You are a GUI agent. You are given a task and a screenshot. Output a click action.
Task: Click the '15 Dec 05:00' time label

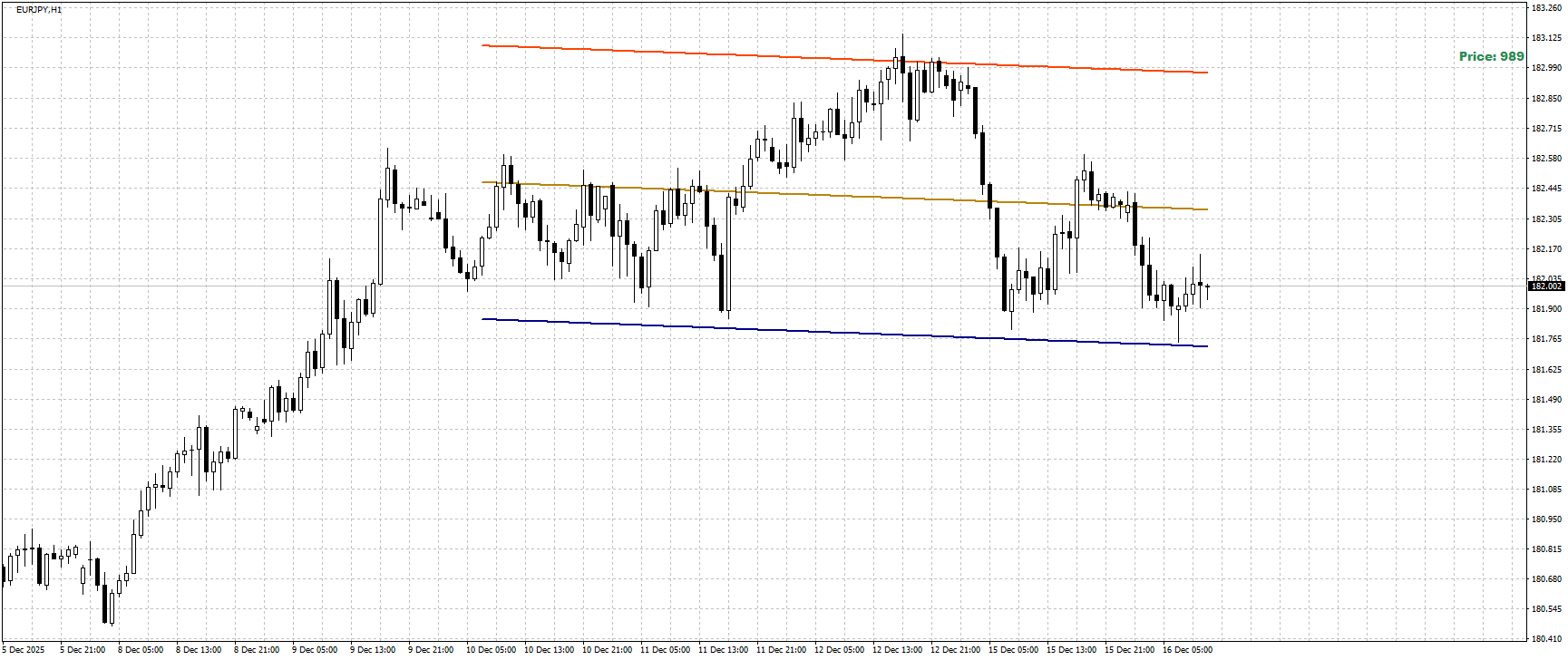point(1013,650)
